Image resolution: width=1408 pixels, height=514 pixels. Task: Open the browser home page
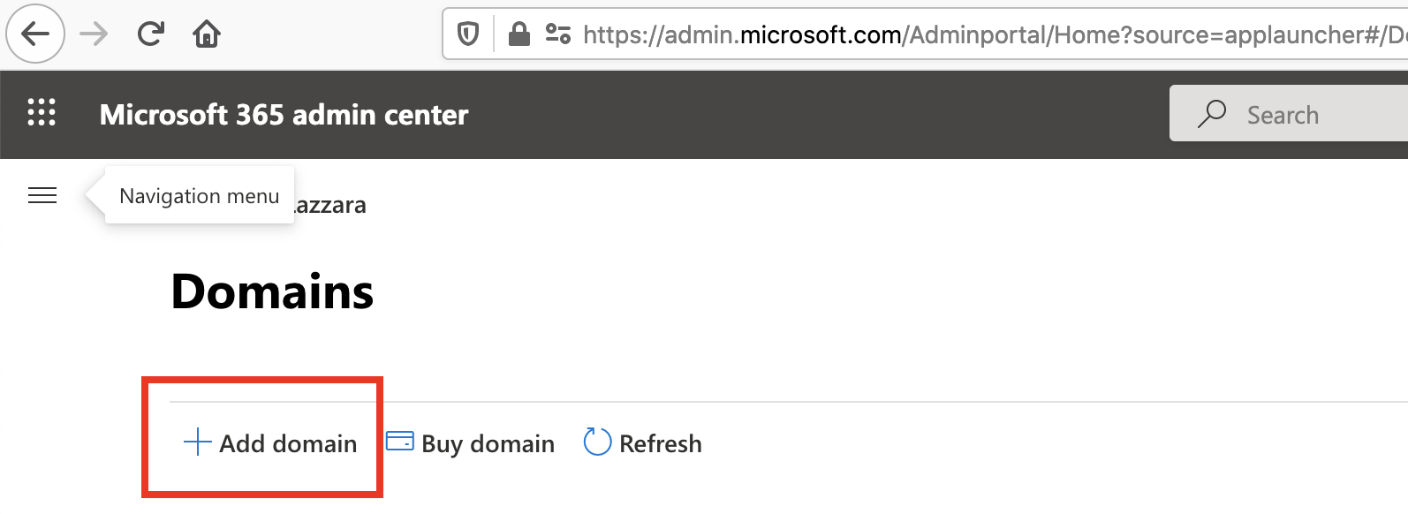pyautogui.click(x=206, y=35)
